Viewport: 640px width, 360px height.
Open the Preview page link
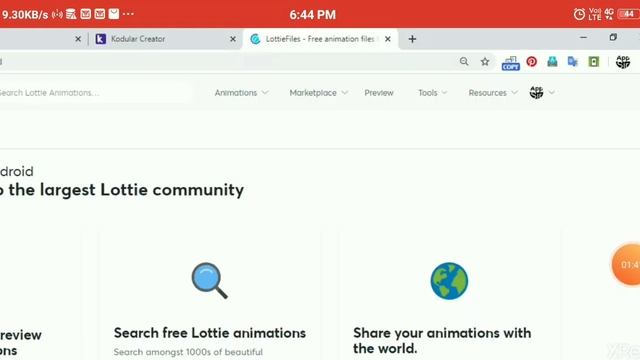coord(379,93)
